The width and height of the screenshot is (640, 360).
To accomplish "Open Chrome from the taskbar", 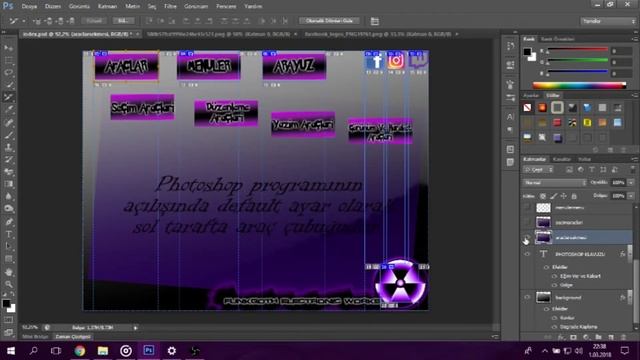I will (x=80, y=351).
